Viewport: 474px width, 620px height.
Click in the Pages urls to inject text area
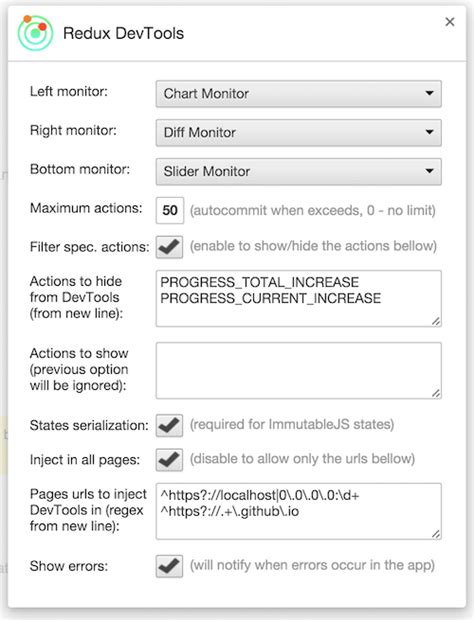[x=298, y=511]
